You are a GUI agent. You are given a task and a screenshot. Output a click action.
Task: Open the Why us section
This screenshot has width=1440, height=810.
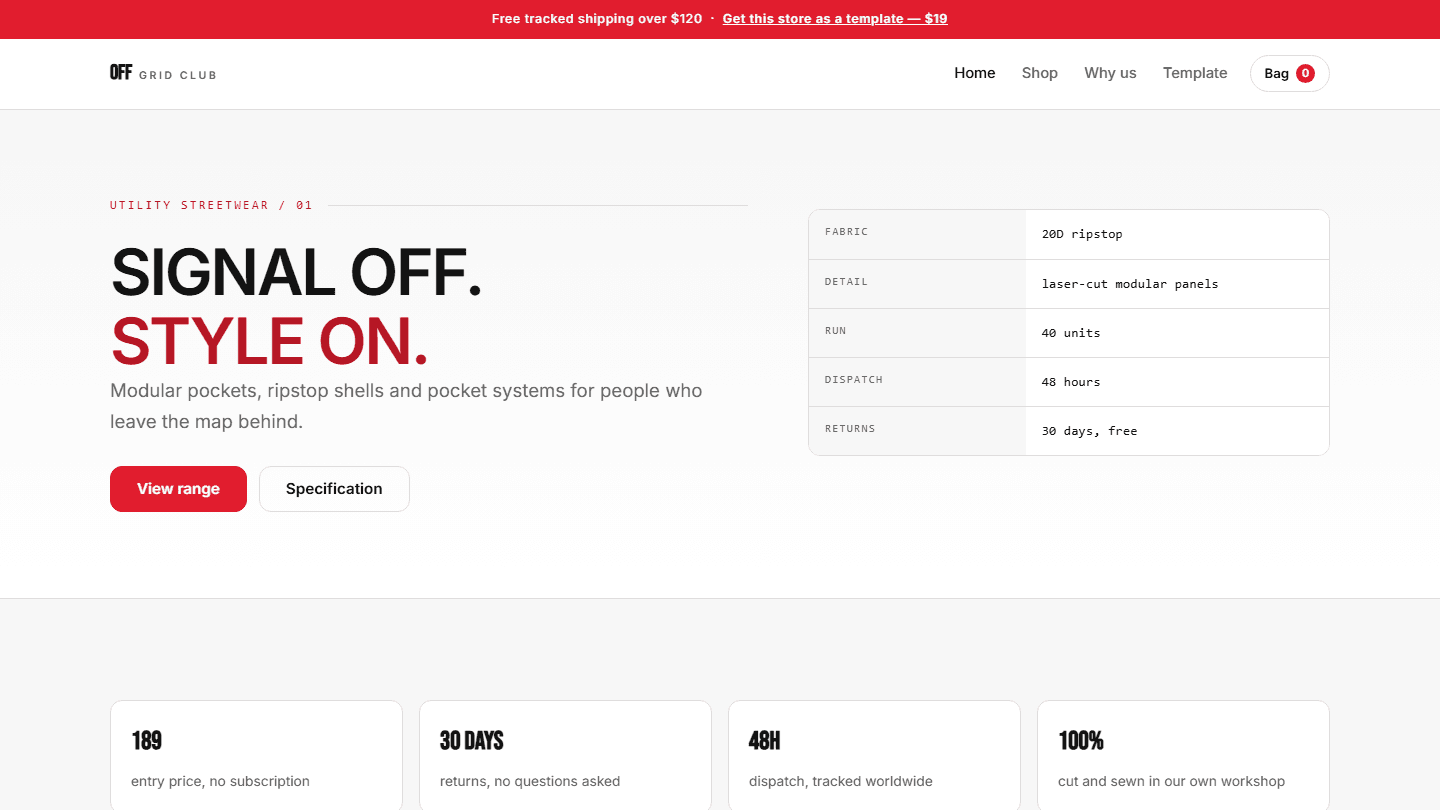tap(1110, 73)
